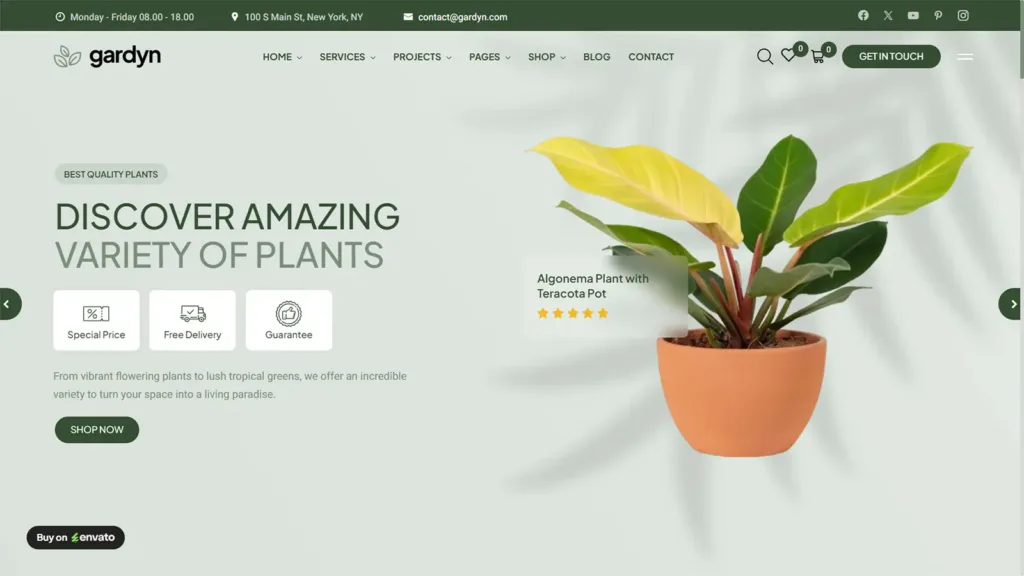This screenshot has width=1024, height=576.
Task: Expand the Services dropdown menu
Action: point(347,57)
